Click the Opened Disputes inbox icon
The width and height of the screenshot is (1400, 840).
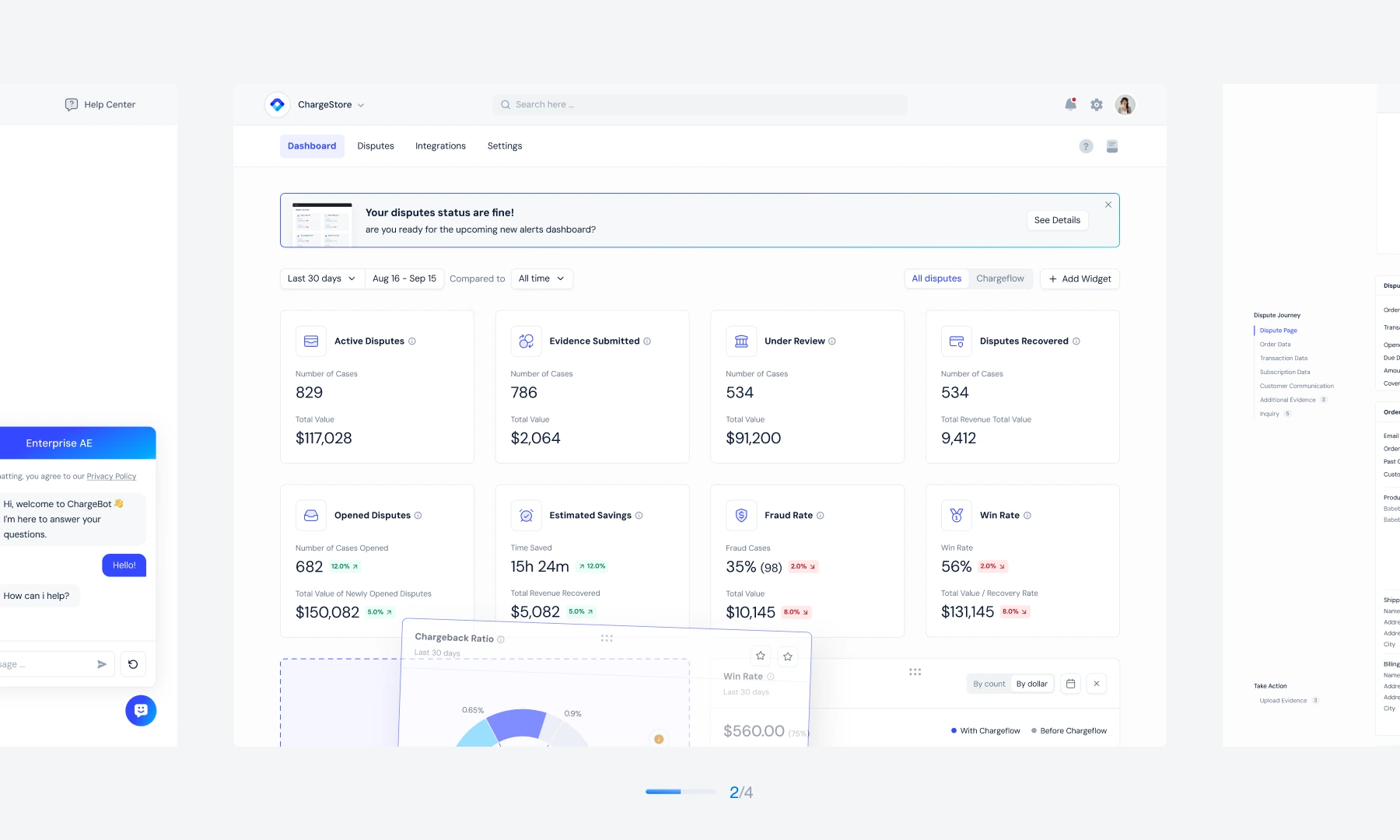coord(311,516)
